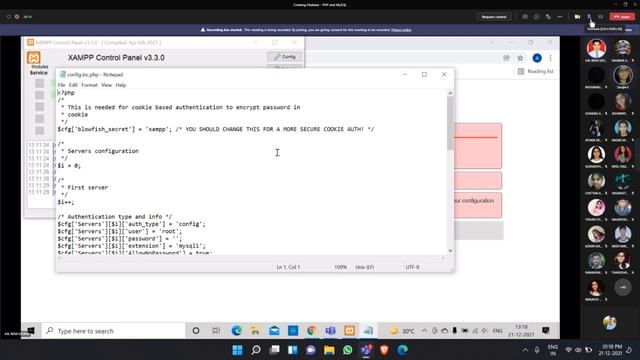Image resolution: width=640 pixels, height=360 pixels.
Task: Click the red Leave button
Action: tap(622, 17)
